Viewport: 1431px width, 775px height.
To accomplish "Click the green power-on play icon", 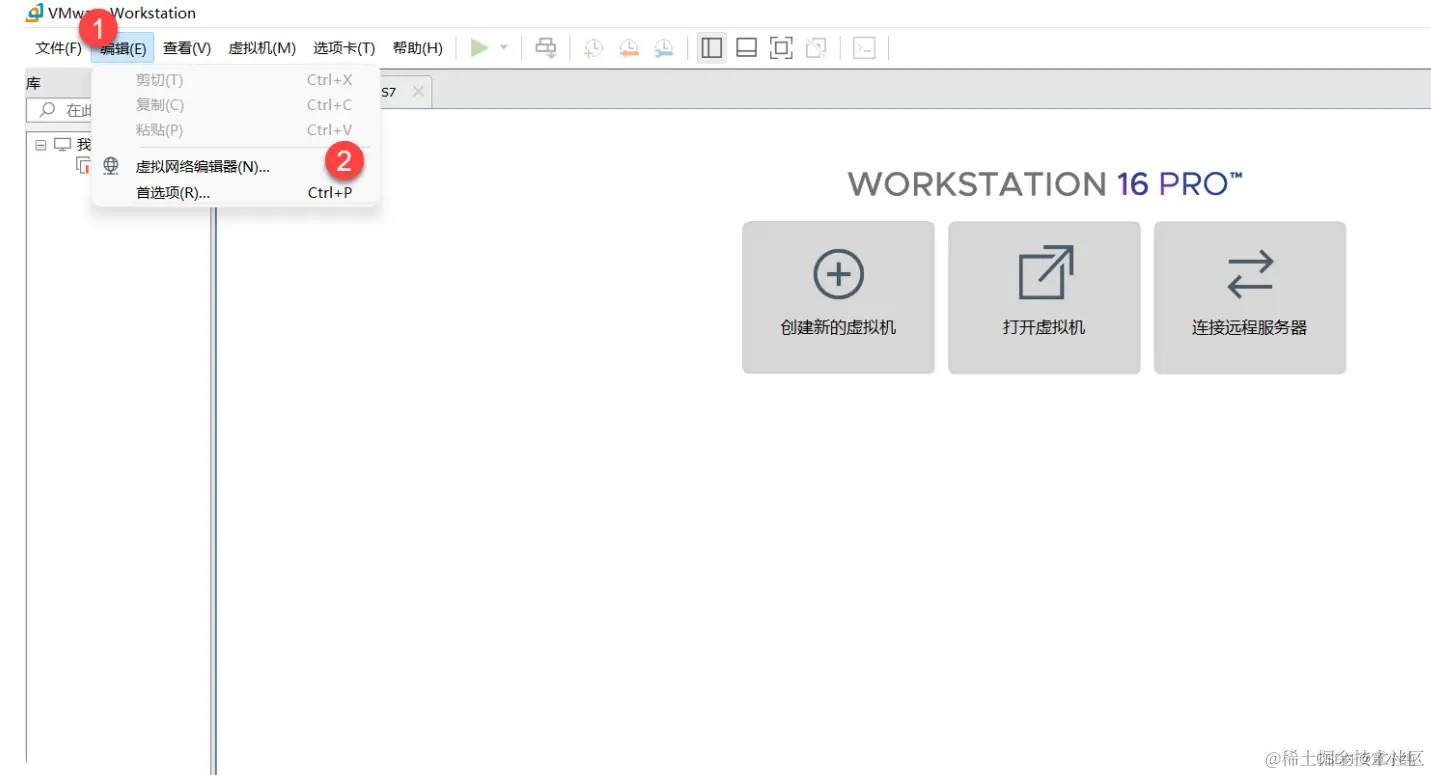I will [479, 48].
